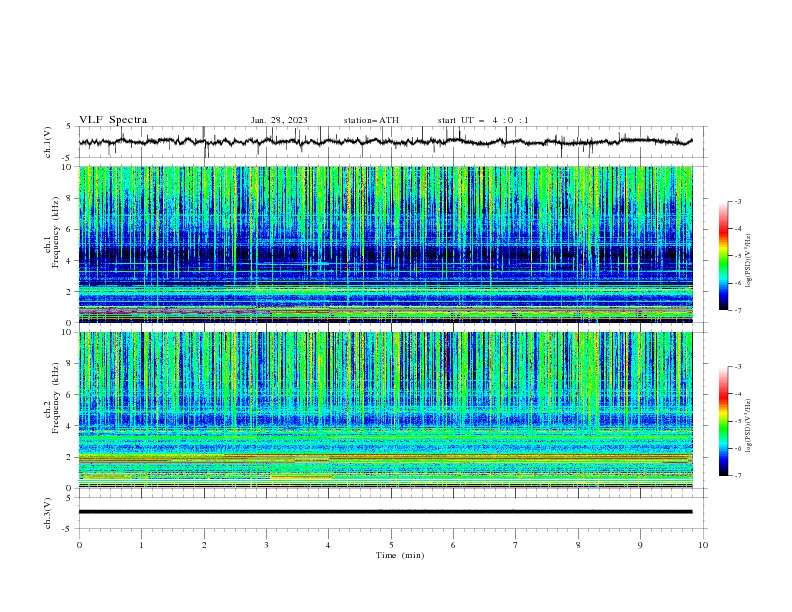Viewport: 792px width, 612px height.
Task: Click the "-5" tick on ch.1 colorbar
Action: coord(738,256)
